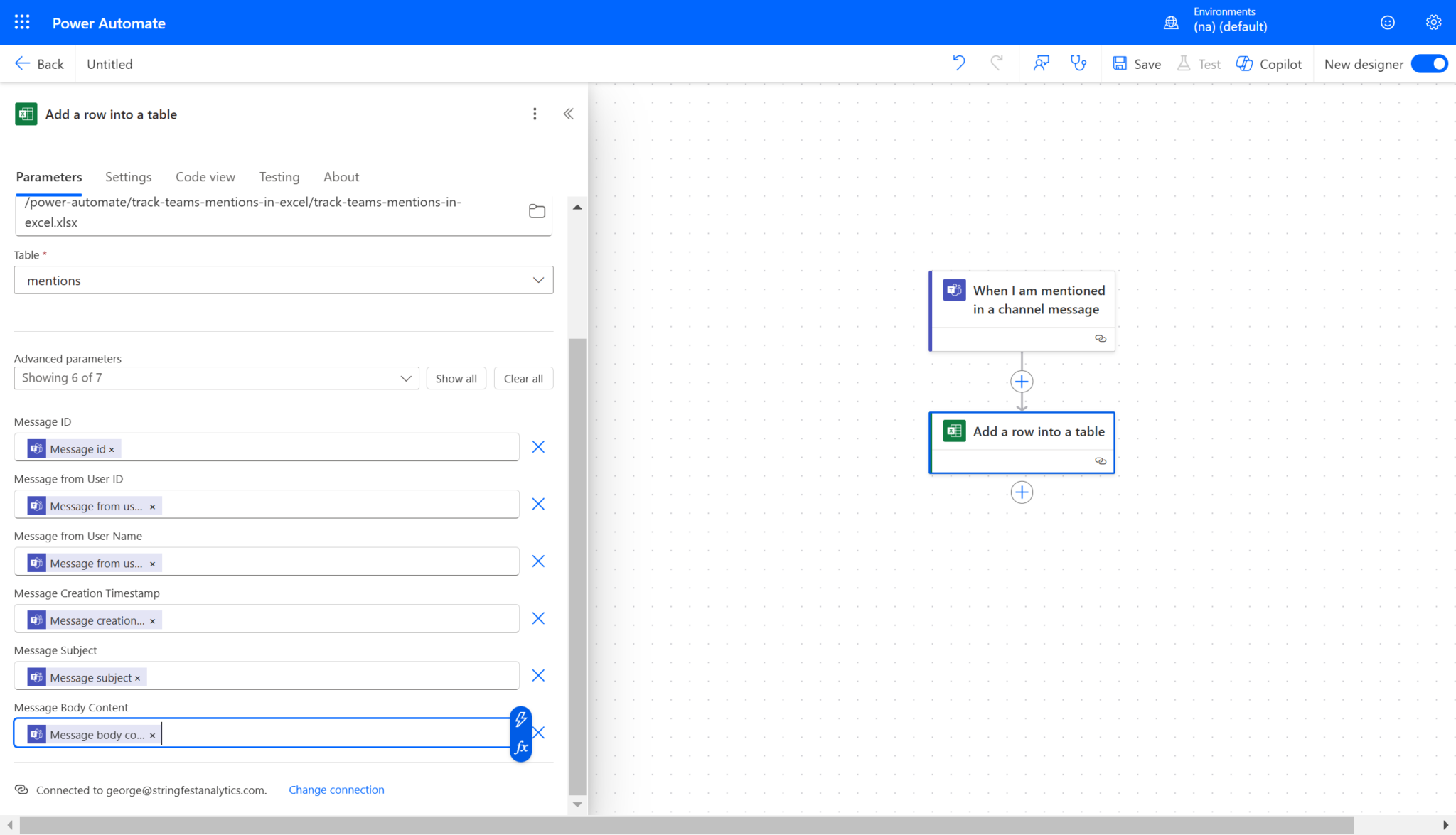This screenshot has height=835, width=1456.
Task: Expand the Table mentions dropdown
Action: (538, 280)
